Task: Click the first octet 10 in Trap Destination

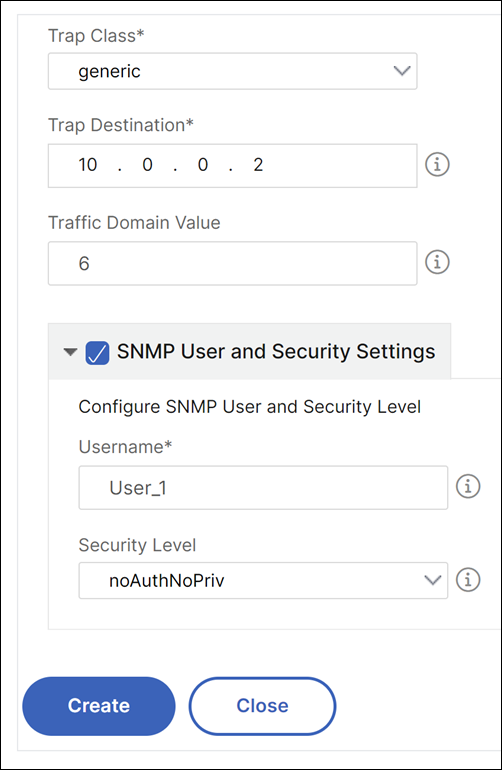Action: tap(88, 165)
